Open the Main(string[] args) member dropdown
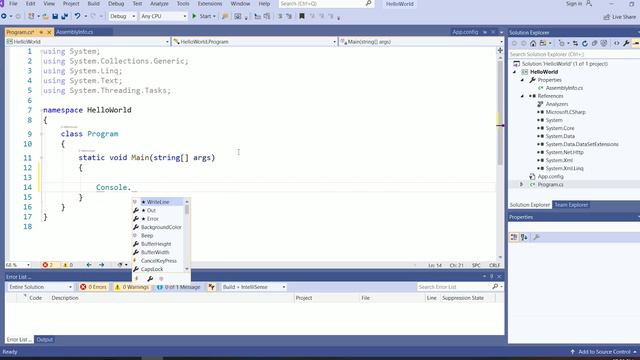This screenshot has width=640, height=360. pos(421,42)
